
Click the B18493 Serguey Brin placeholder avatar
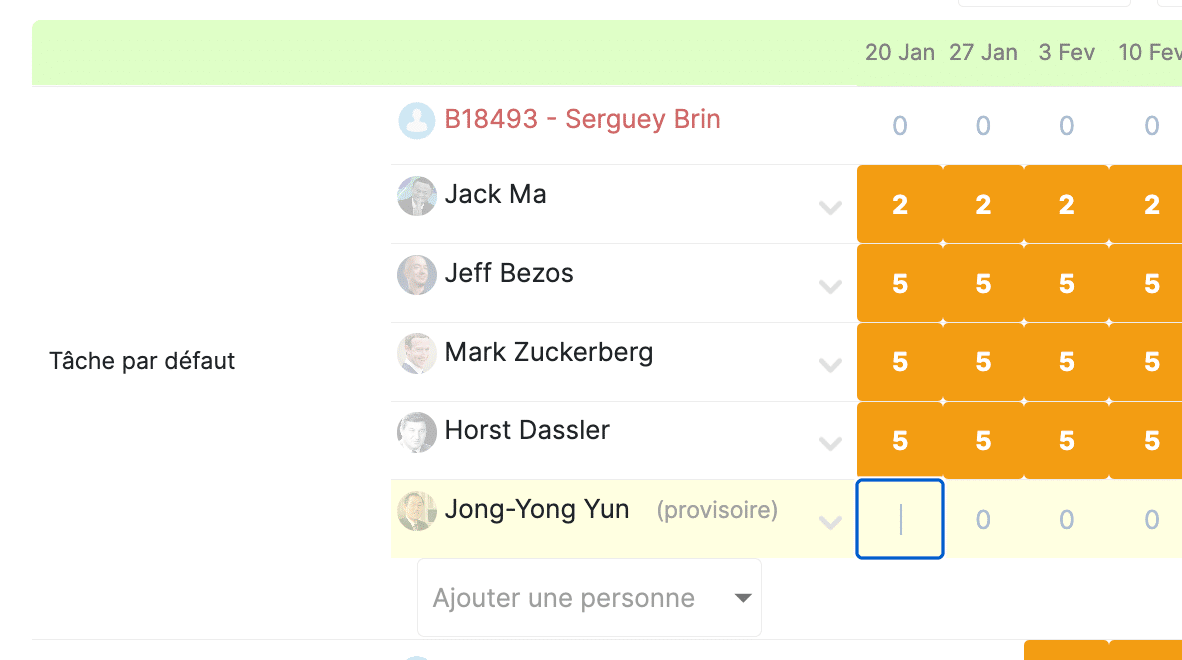tap(417, 121)
